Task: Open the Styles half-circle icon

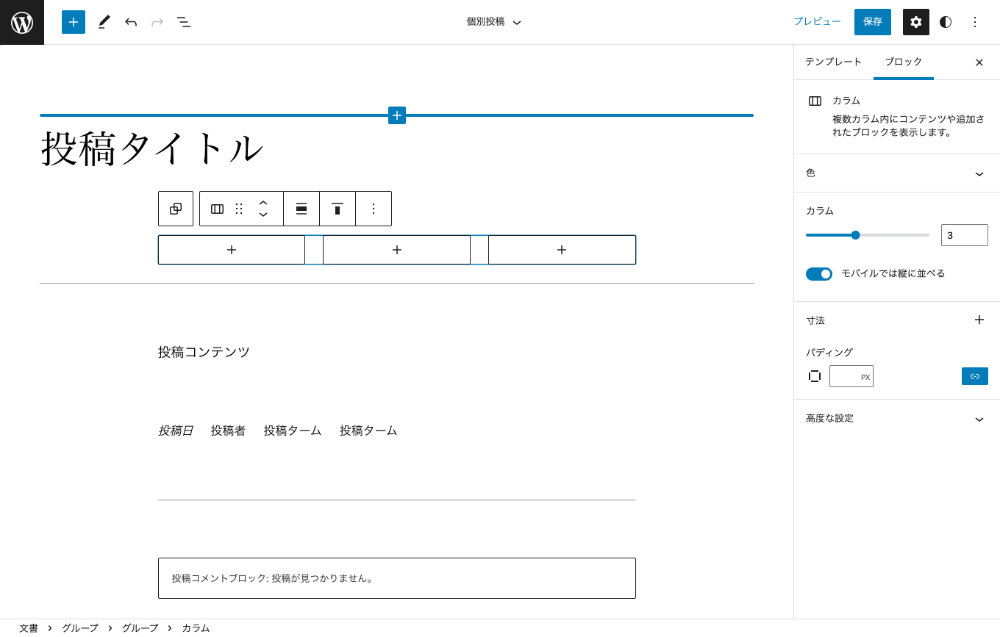Action: [946, 22]
